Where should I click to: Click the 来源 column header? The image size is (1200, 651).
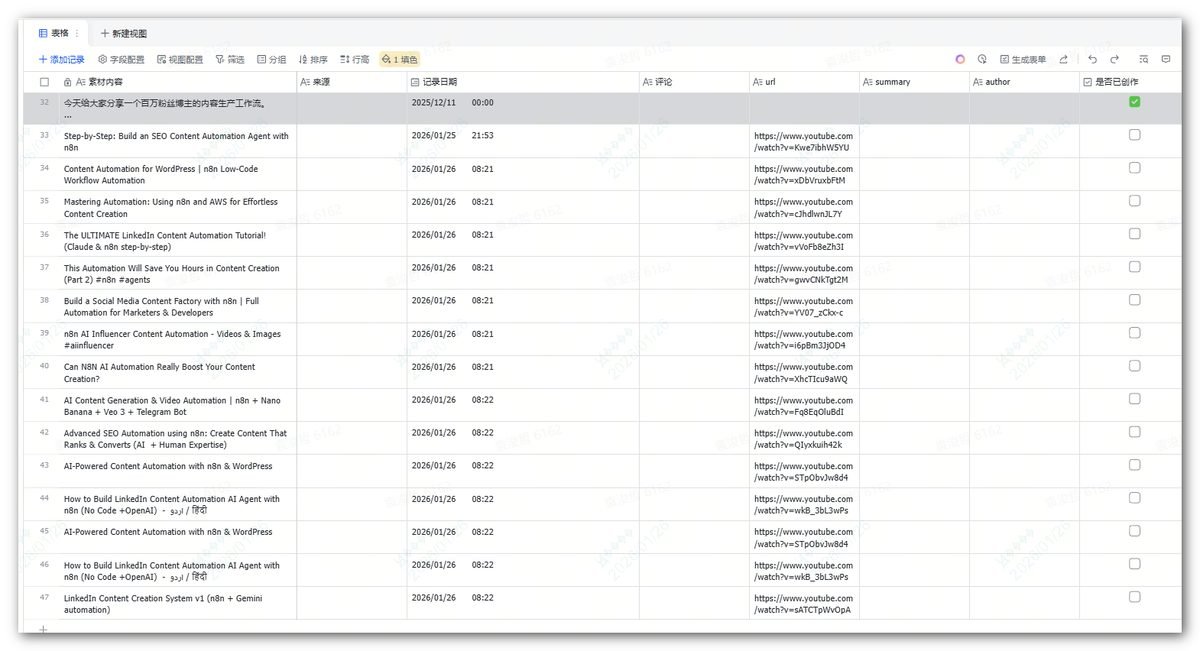tap(352, 82)
